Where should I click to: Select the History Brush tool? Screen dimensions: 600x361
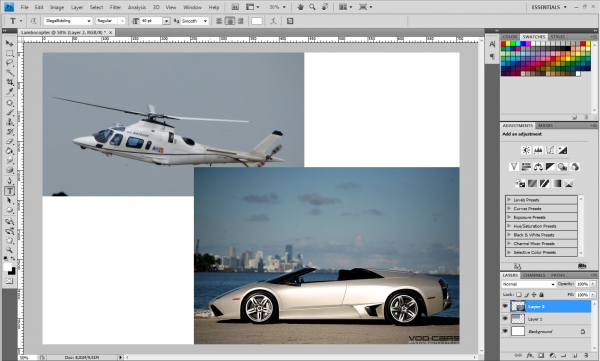click(x=9, y=132)
